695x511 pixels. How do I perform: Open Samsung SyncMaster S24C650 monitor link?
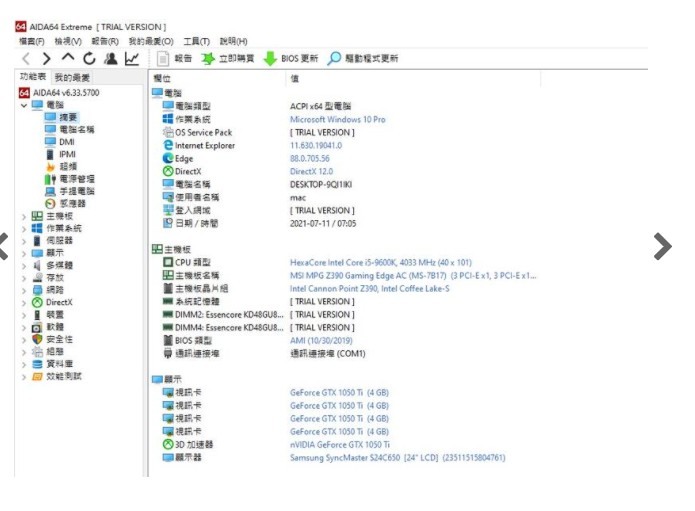point(398,457)
